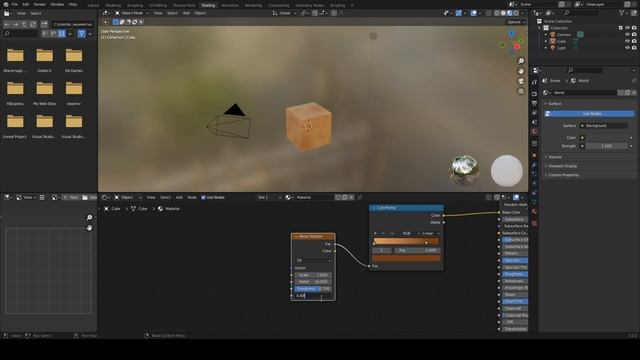This screenshot has height=360, width=640.
Task: Open the EA Games folder
Action: click(74, 59)
